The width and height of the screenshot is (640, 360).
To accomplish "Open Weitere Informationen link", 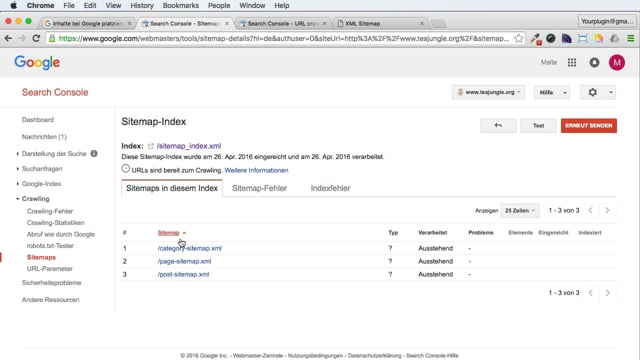I will click(256, 170).
